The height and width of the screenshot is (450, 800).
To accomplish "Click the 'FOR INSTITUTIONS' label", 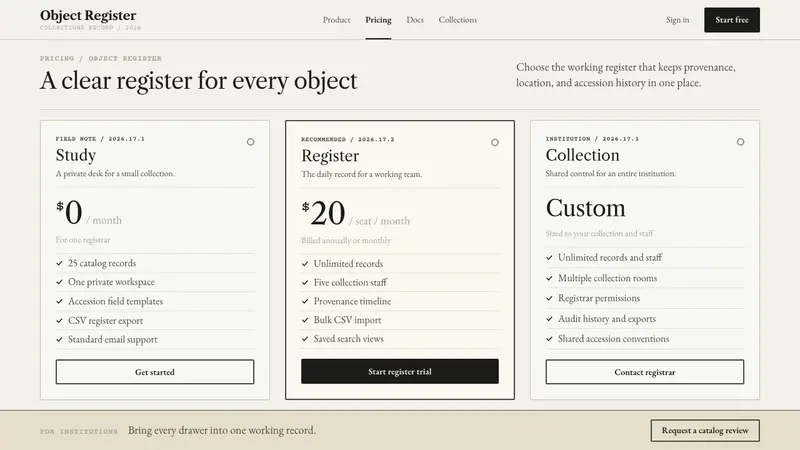I will [x=79, y=432].
